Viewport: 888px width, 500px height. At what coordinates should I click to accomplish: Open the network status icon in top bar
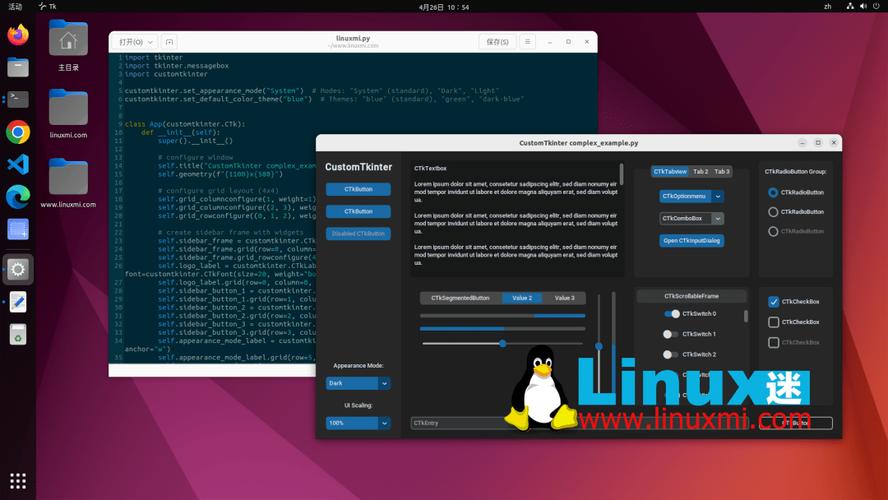click(x=849, y=6)
